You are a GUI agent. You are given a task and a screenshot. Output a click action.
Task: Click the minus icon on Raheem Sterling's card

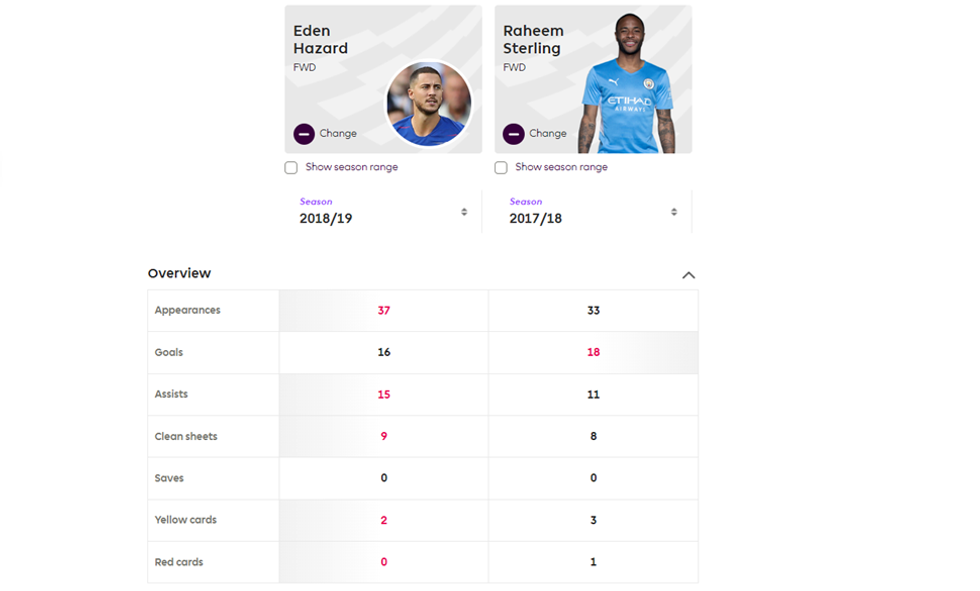click(513, 134)
